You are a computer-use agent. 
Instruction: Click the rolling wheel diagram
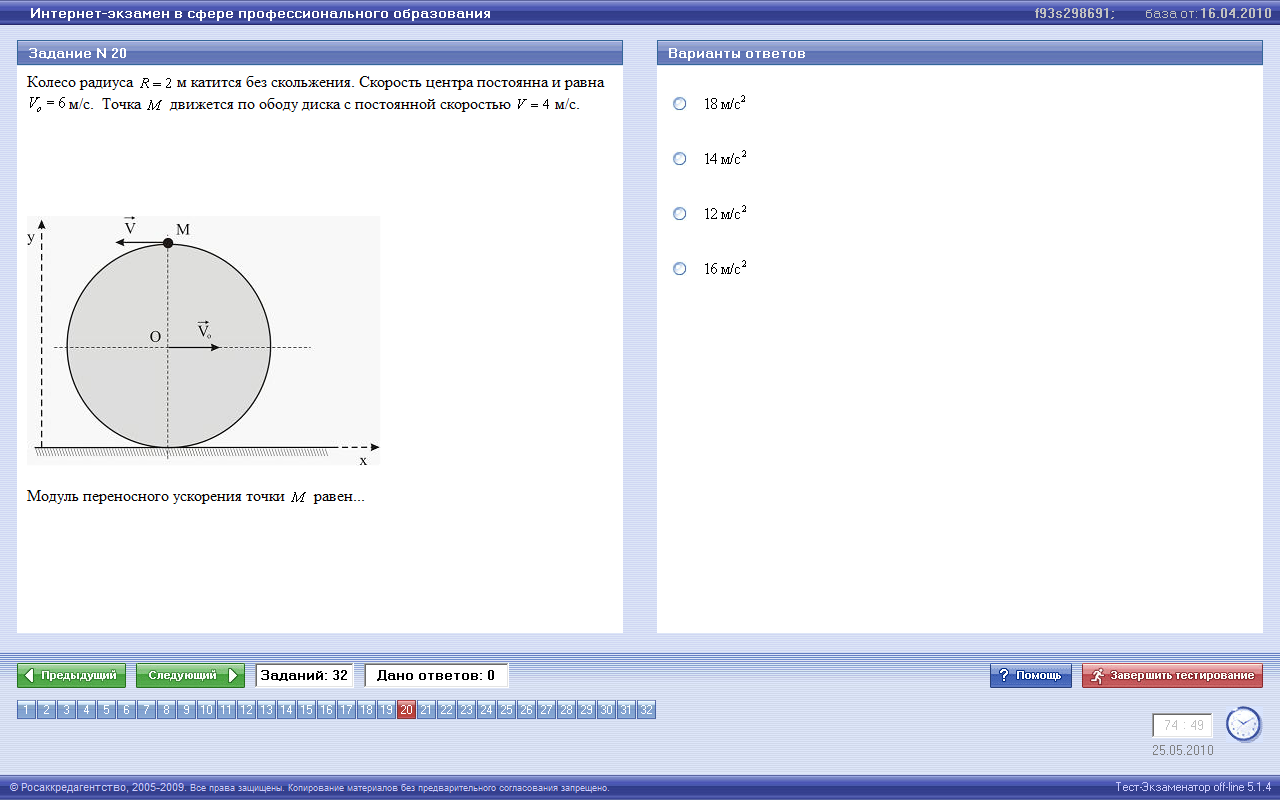204,340
